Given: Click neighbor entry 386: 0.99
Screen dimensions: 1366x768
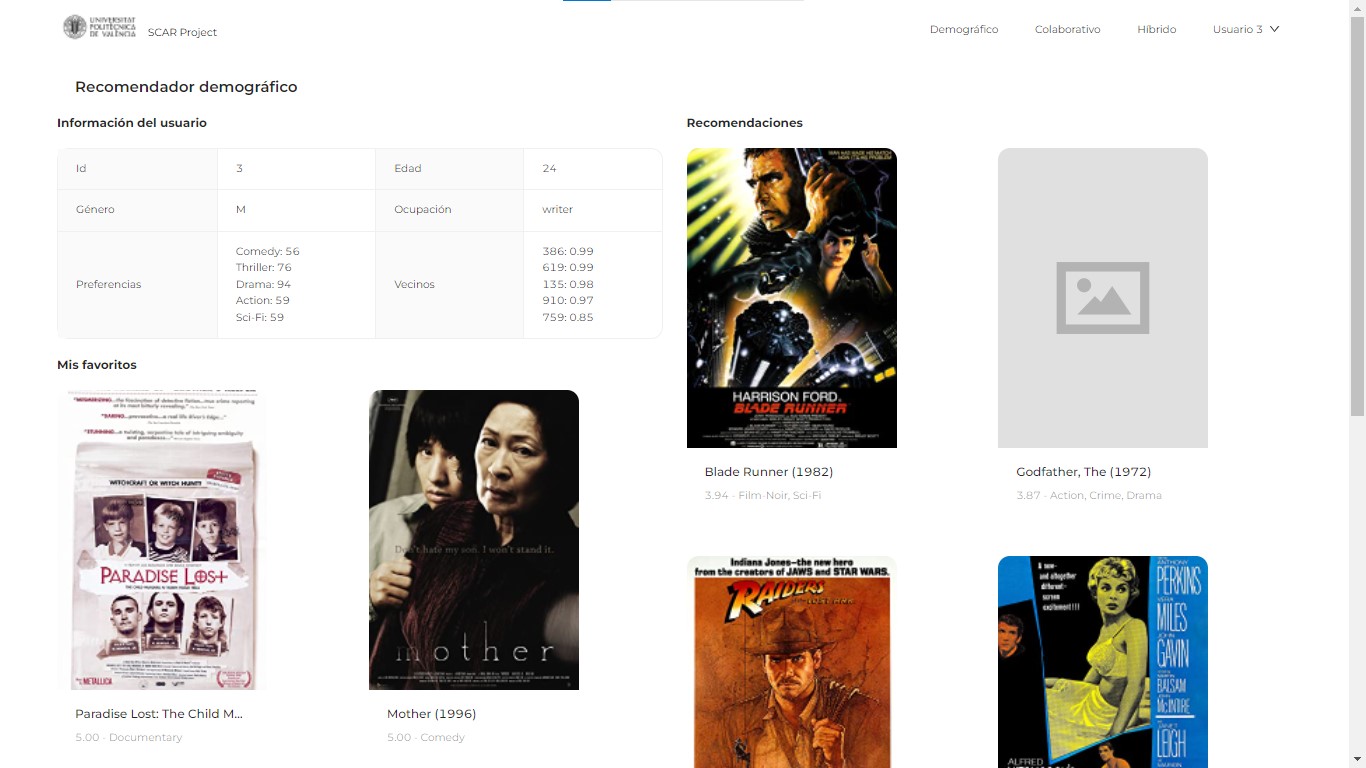Looking at the screenshot, I should [x=567, y=251].
